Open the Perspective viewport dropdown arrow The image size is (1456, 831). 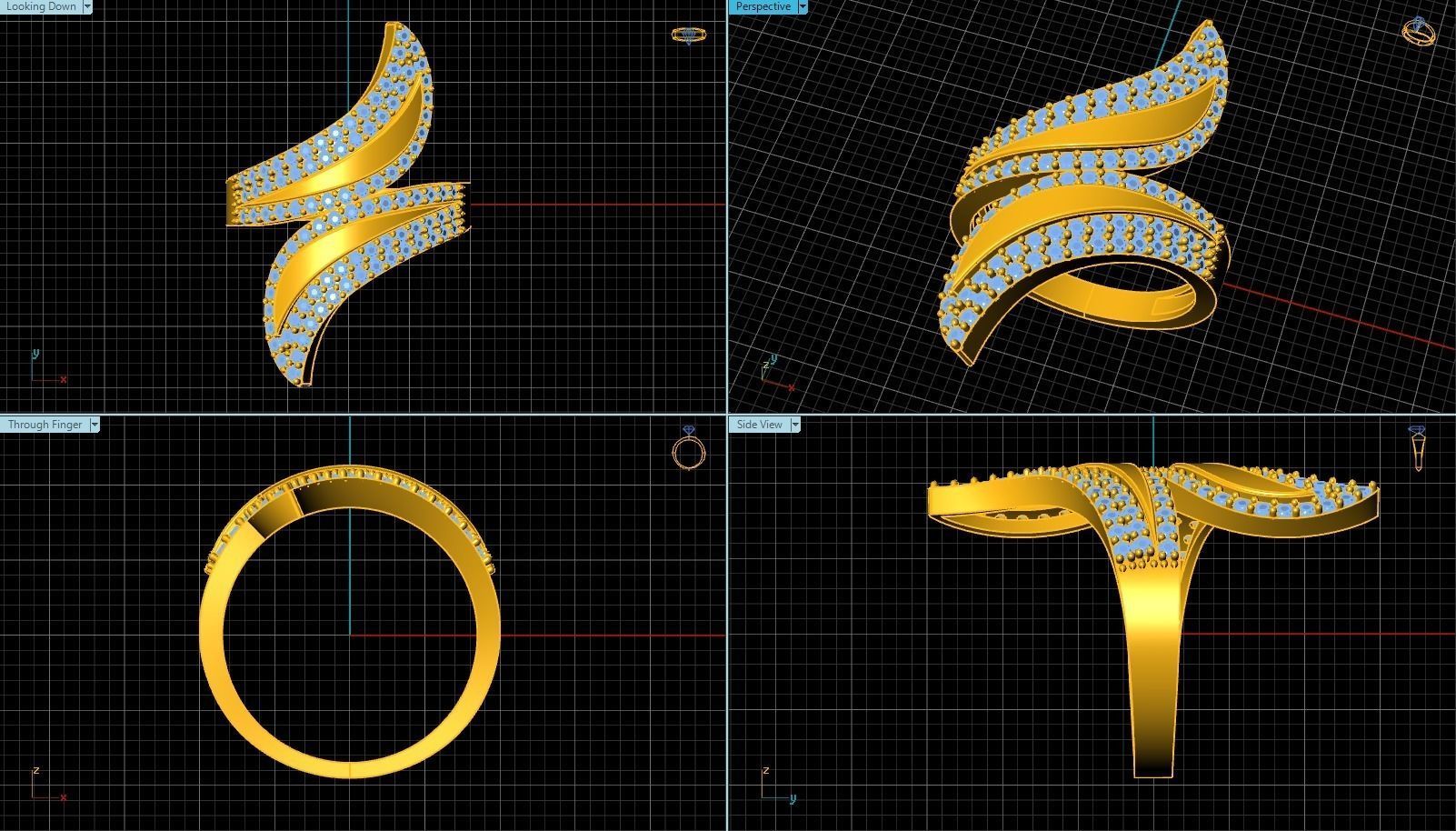(803, 6)
